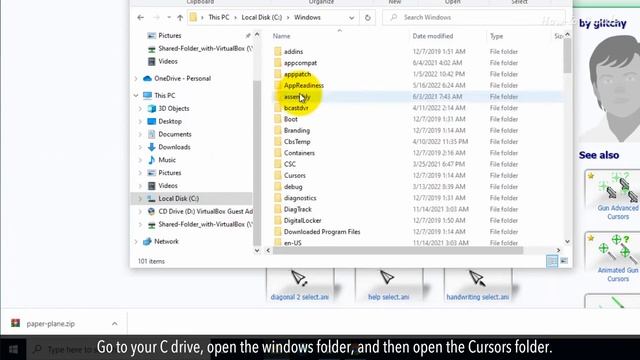
Task: Select the Branding folder icon
Action: pyautogui.click(x=278, y=130)
